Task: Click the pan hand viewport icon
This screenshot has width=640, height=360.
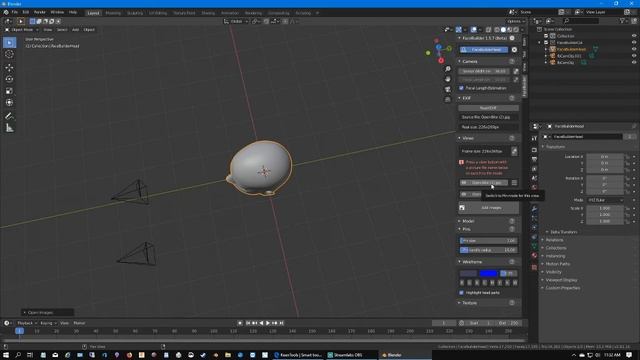Action: 448,79
